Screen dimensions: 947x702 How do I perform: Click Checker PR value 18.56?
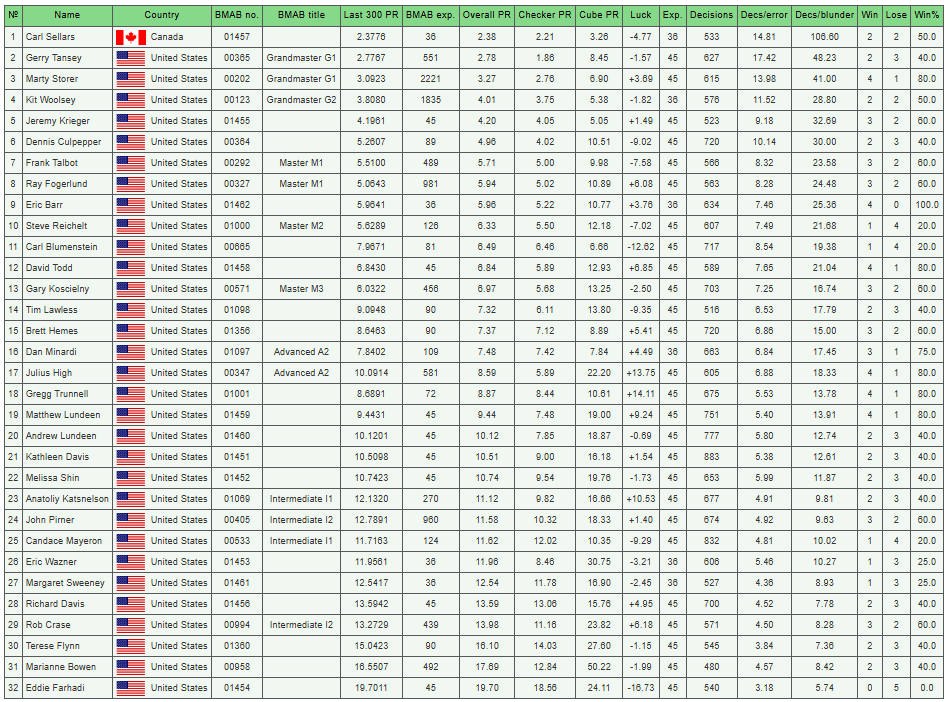coord(545,688)
